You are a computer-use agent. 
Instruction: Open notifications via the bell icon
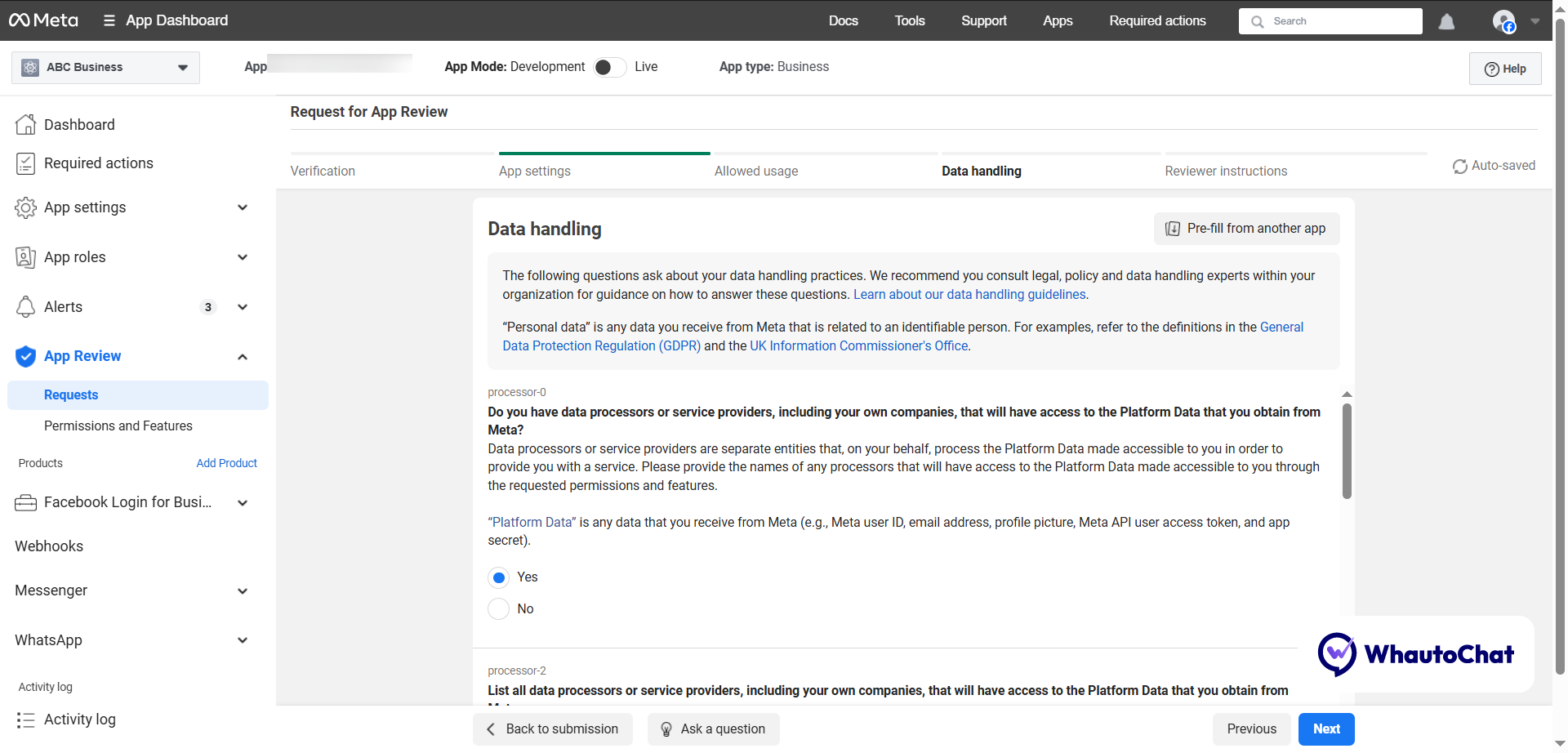[x=1446, y=21]
